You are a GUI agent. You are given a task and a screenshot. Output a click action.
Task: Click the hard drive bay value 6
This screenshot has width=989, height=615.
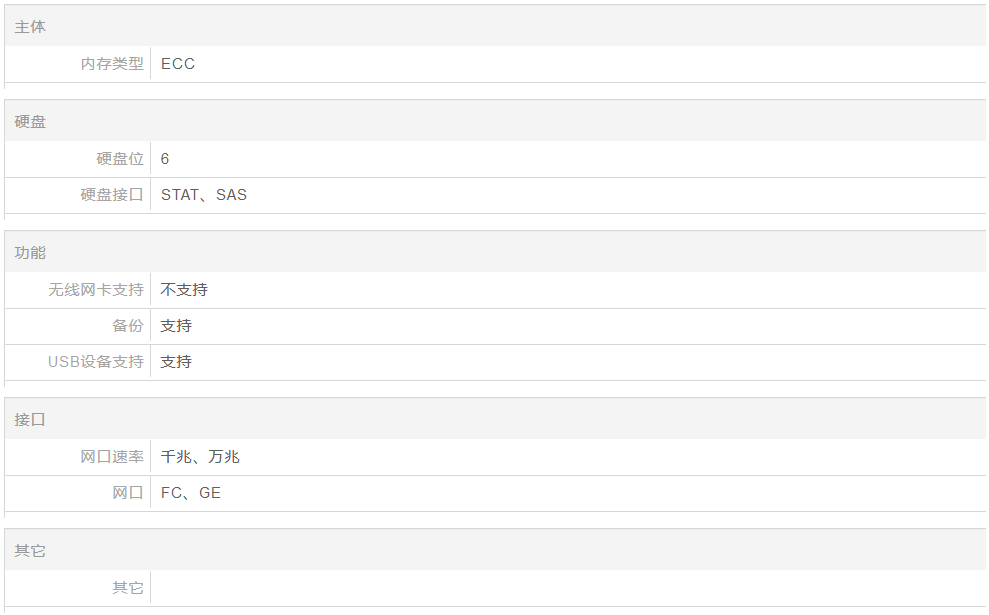(x=165, y=158)
